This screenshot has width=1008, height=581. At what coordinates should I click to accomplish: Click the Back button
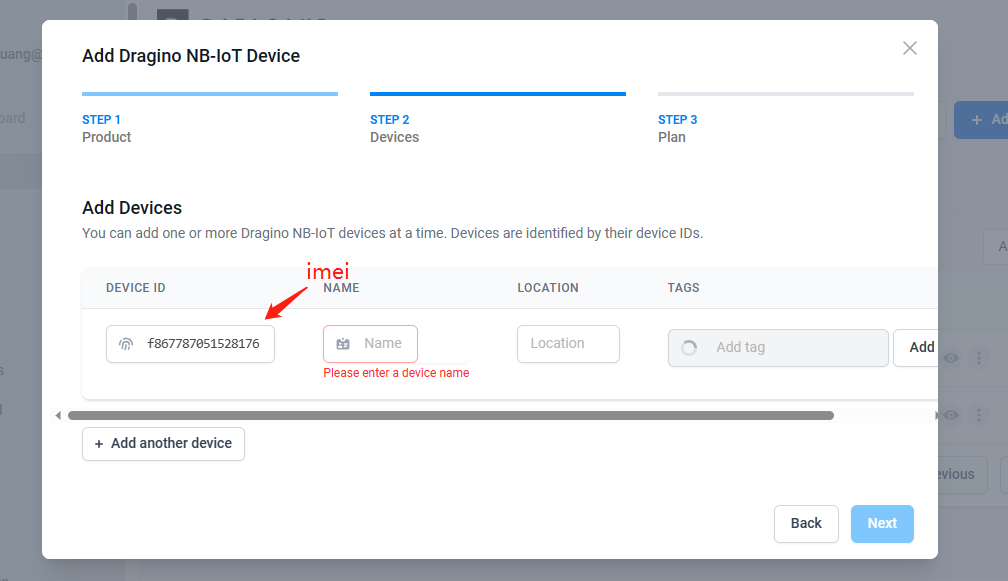click(x=806, y=523)
